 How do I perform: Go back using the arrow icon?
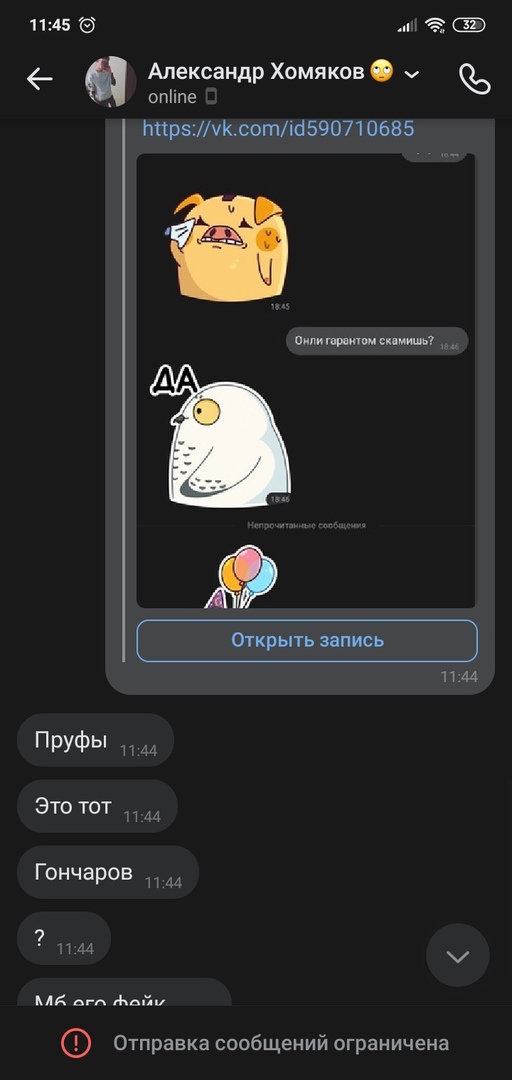pyautogui.click(x=39, y=80)
